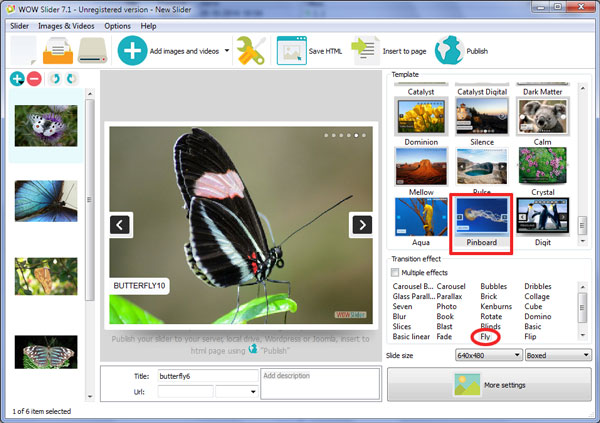Click the Publish globe icon
The height and width of the screenshot is (423, 600).
449,51
